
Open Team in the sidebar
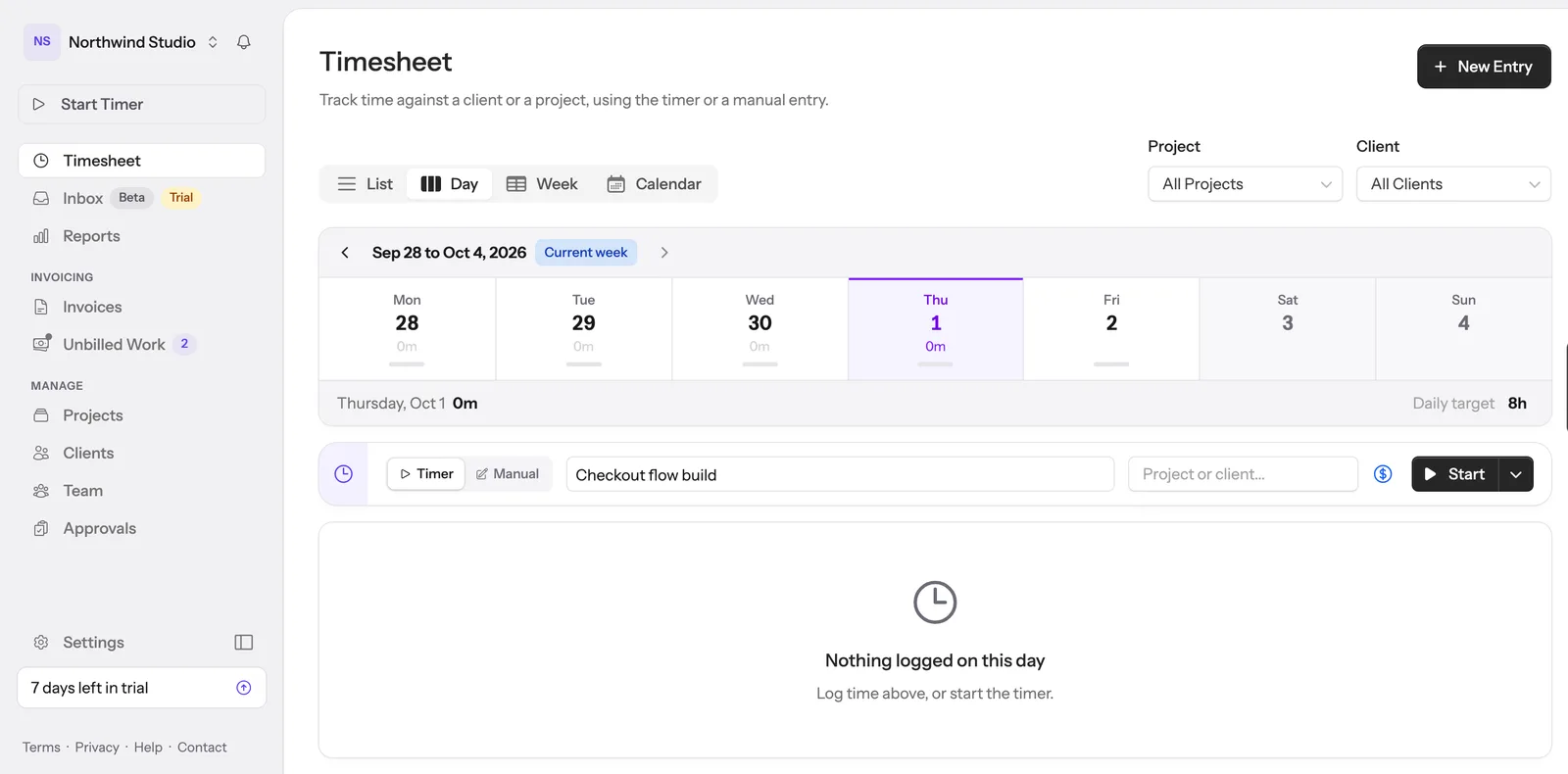pyautogui.click(x=142, y=491)
